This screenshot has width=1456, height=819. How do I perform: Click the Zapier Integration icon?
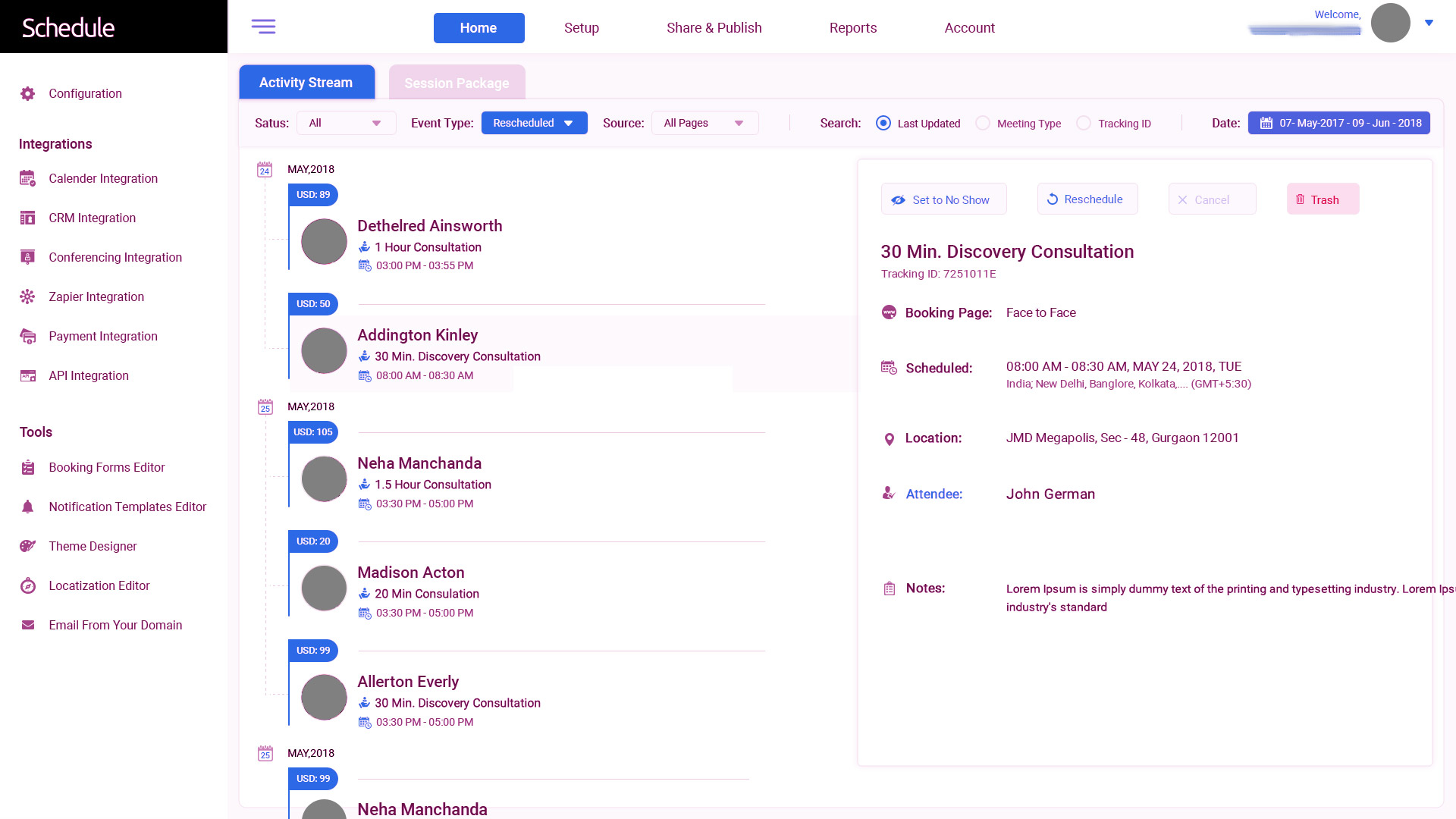(28, 297)
